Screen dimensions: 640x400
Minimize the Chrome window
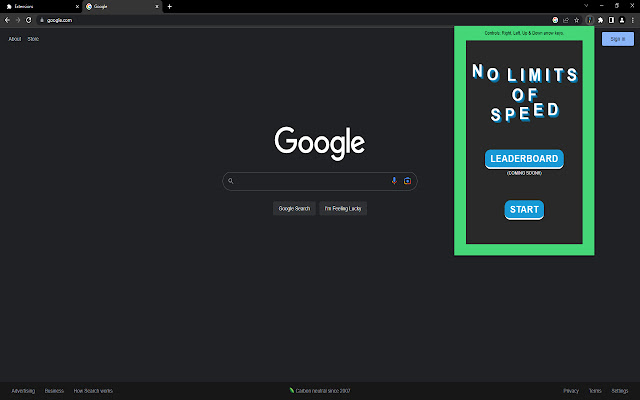coord(602,6)
